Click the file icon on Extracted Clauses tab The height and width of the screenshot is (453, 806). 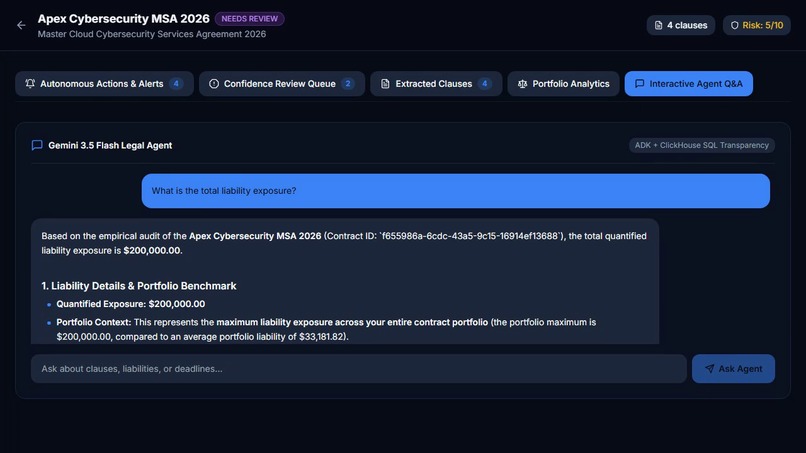pyautogui.click(x=385, y=84)
